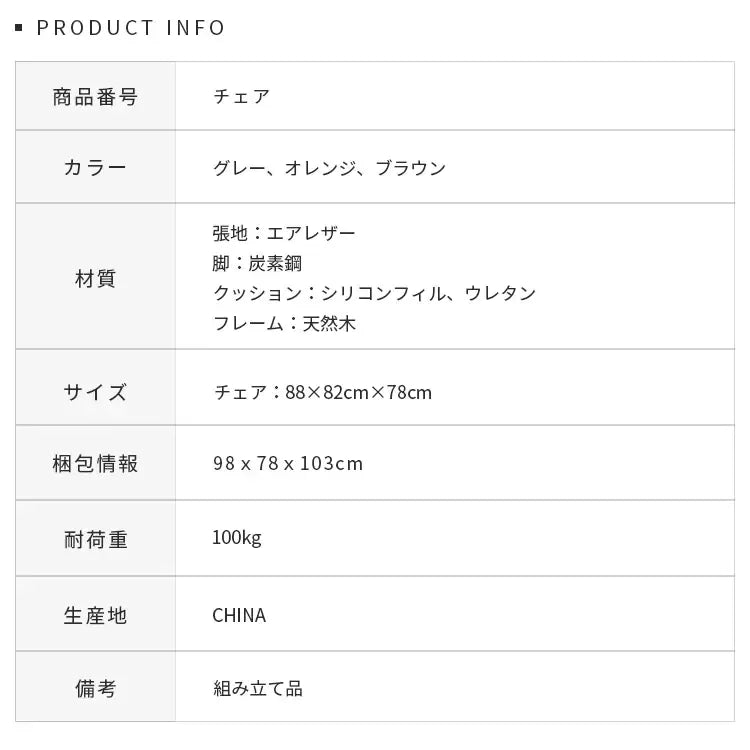The width and height of the screenshot is (750, 750).
Task: Click the square bullet before PRODUCT INFO
Action: (20, 28)
